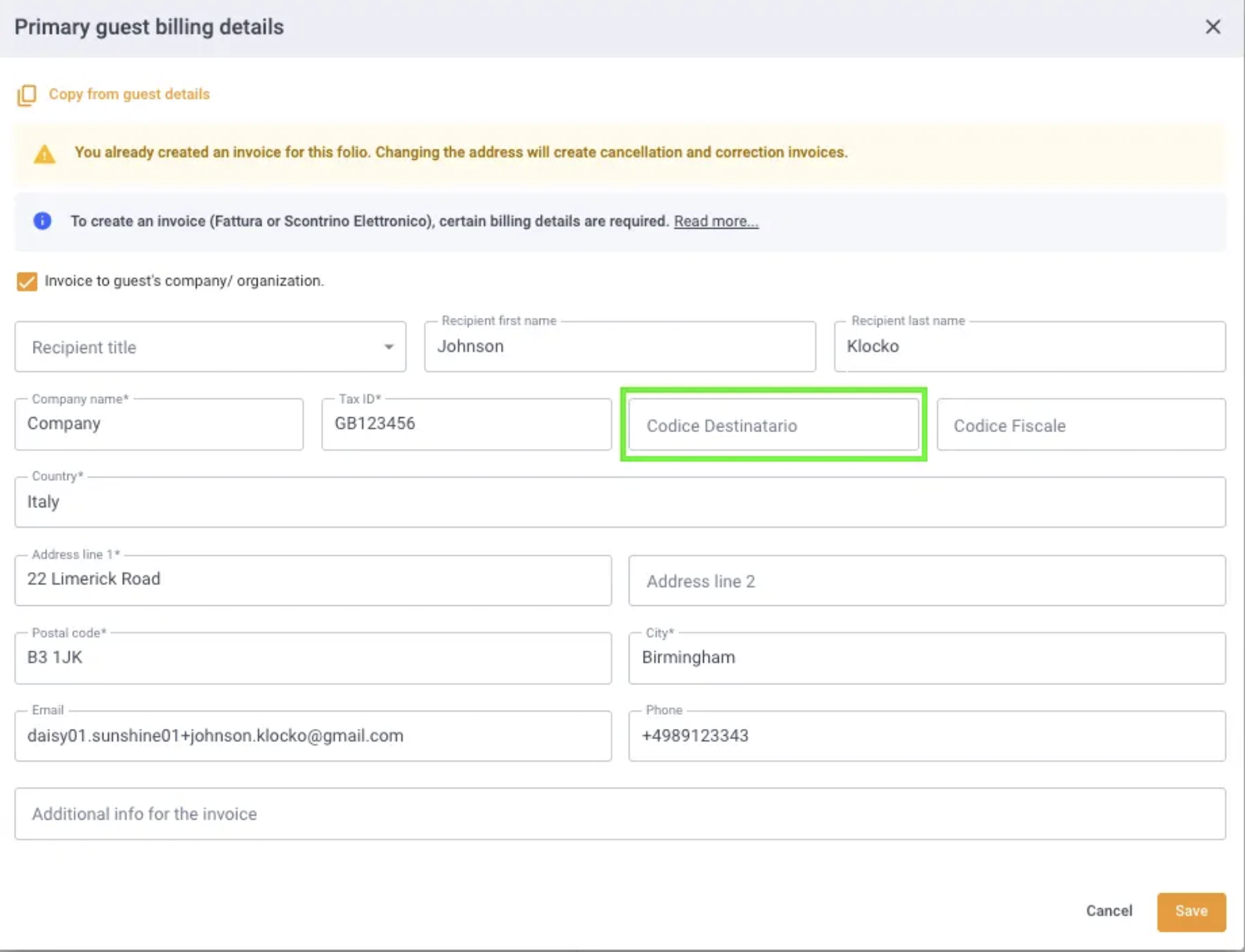The image size is (1245, 952).
Task: Click the City field with Birmingham
Action: click(x=927, y=658)
